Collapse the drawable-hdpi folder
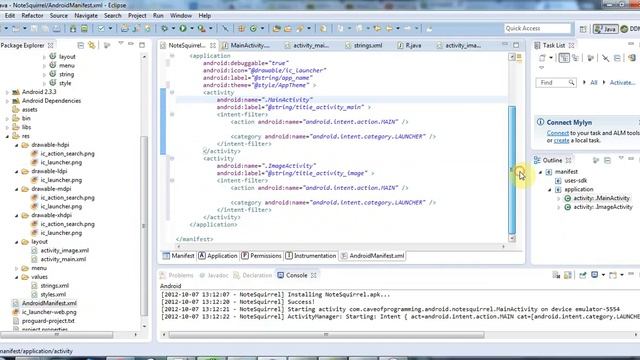640x360 pixels. (x=17, y=145)
